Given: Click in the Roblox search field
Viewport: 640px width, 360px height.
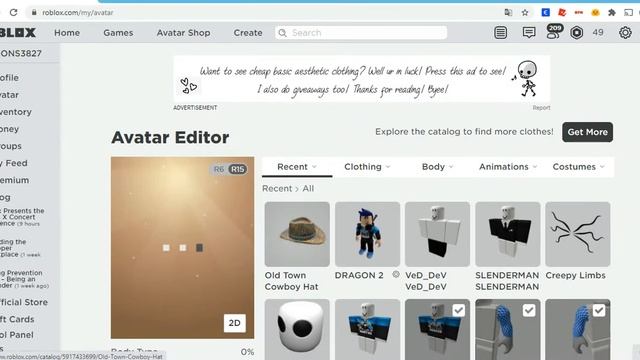Looking at the screenshot, I should (361, 33).
